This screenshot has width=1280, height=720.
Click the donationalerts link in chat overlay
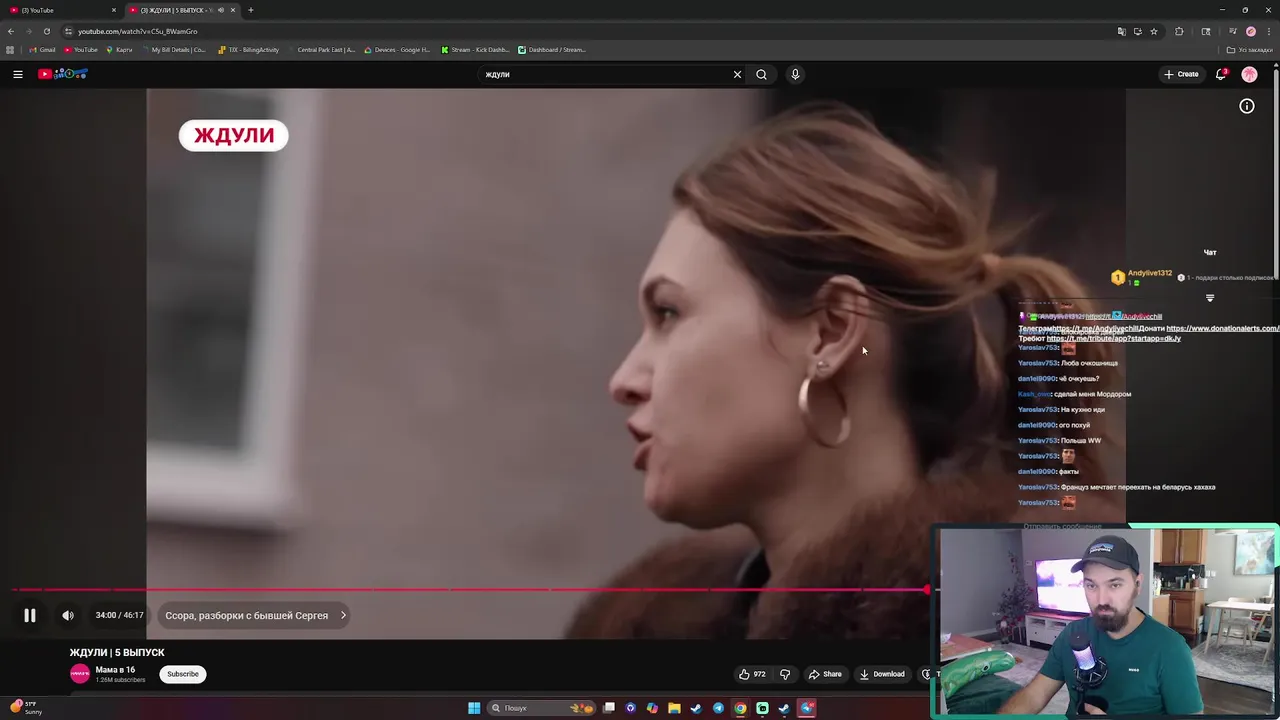pyautogui.click(x=1223, y=328)
